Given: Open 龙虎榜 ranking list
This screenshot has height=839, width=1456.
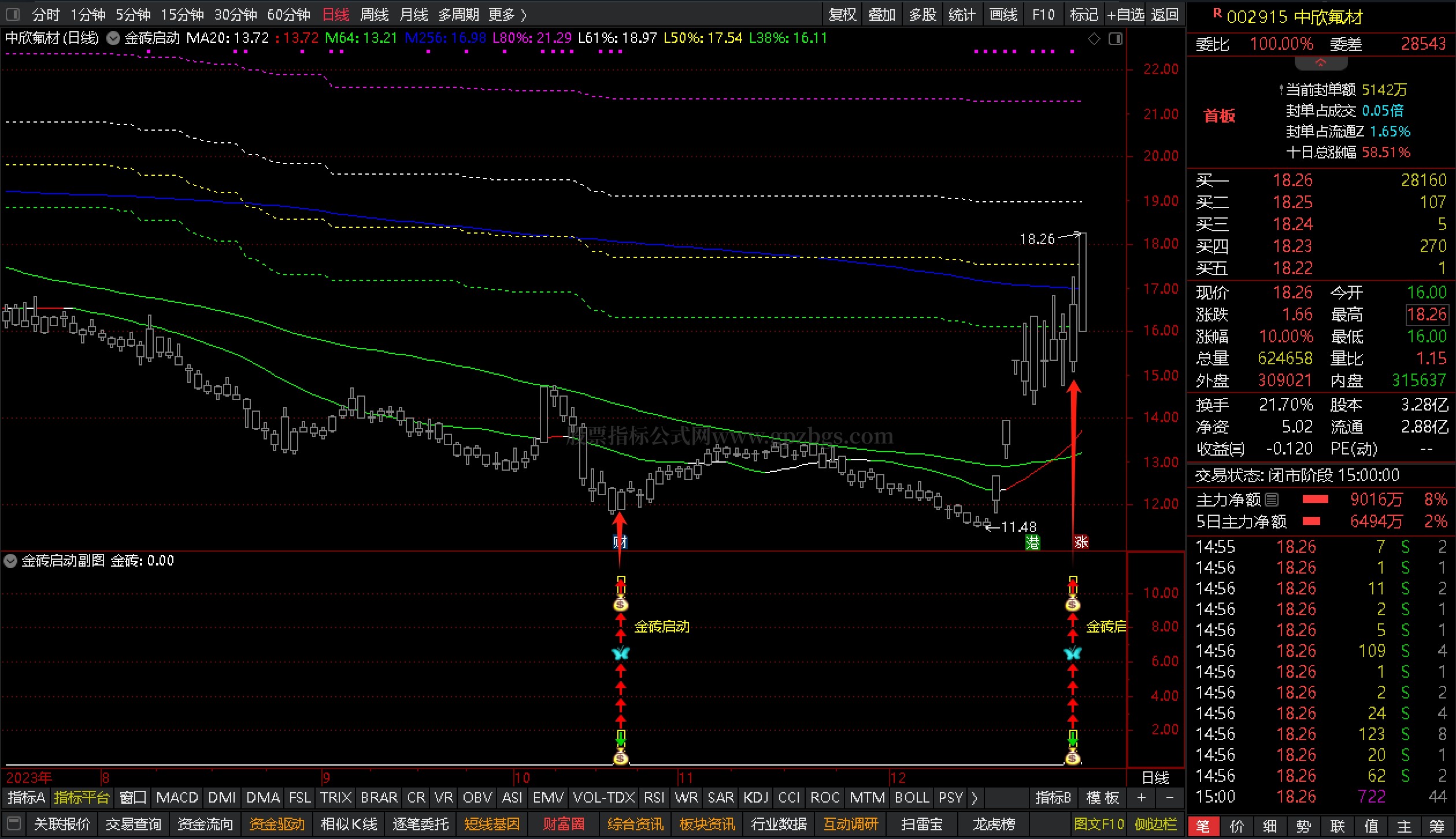Looking at the screenshot, I should tap(994, 824).
